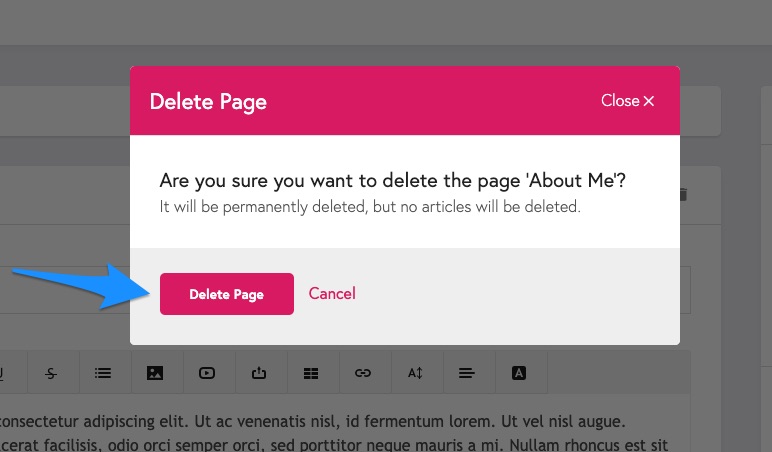Screen dimensions: 772x452
Task: Click the permanently deleted warning text
Action: click(x=370, y=207)
